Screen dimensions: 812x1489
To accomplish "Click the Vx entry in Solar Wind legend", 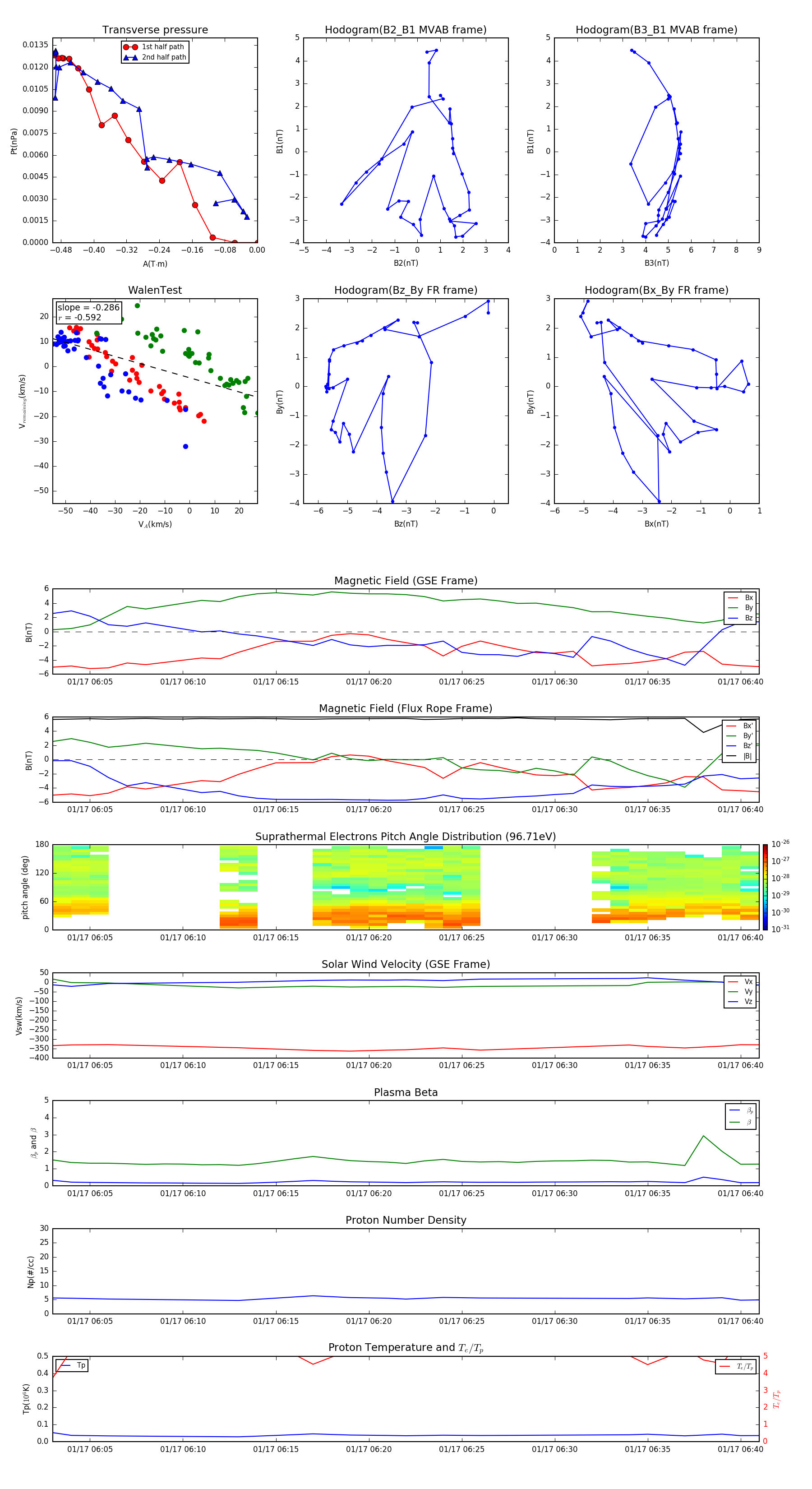I will (740, 981).
